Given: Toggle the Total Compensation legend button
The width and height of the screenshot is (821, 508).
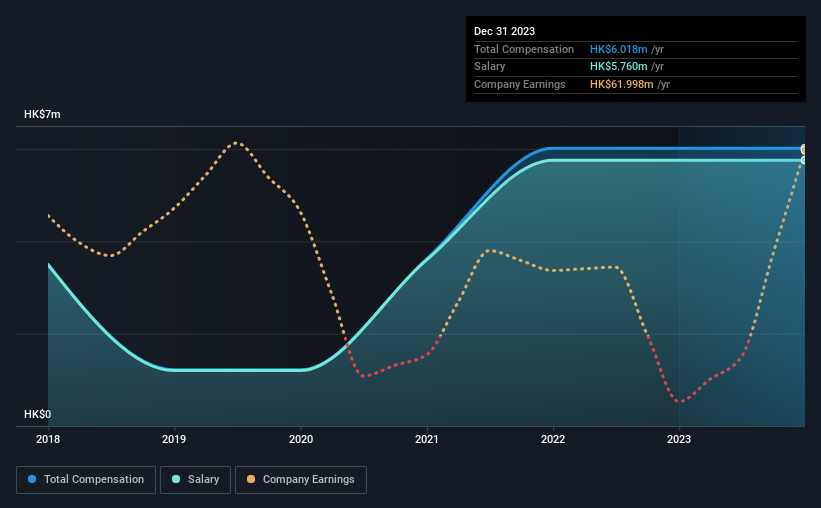Looking at the screenshot, I should click(x=86, y=480).
